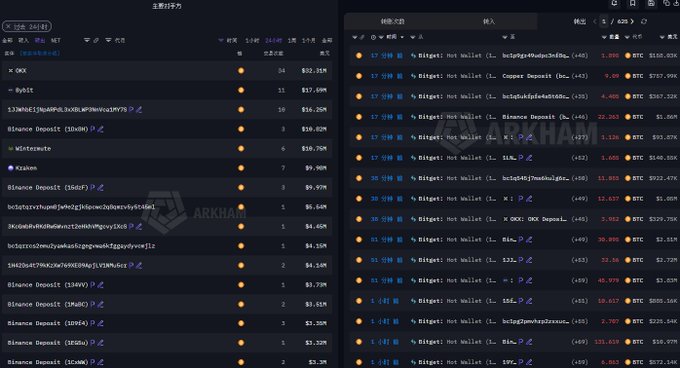The width and height of the screenshot is (680, 368).
Task: Click the edit pencil in the $93.87K transfer row
Action: [x=529, y=137]
